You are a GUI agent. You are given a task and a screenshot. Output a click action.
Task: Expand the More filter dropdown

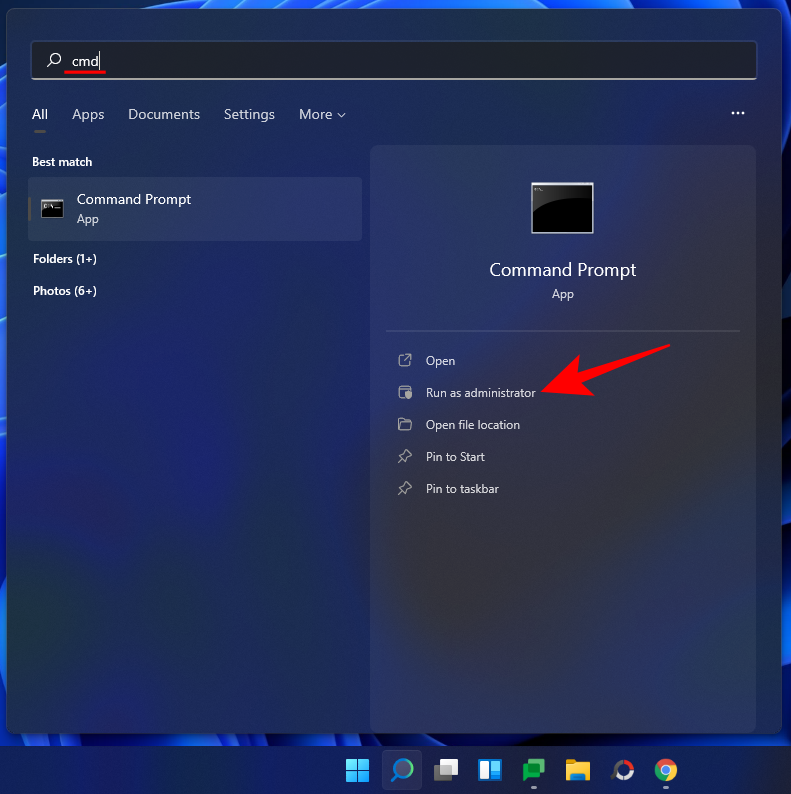click(322, 115)
